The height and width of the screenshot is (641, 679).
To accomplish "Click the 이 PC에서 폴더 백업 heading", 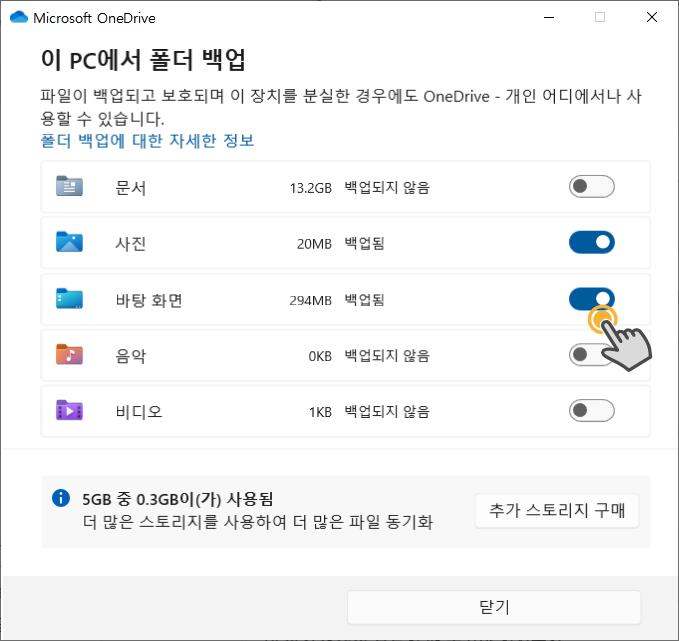I will point(143,59).
